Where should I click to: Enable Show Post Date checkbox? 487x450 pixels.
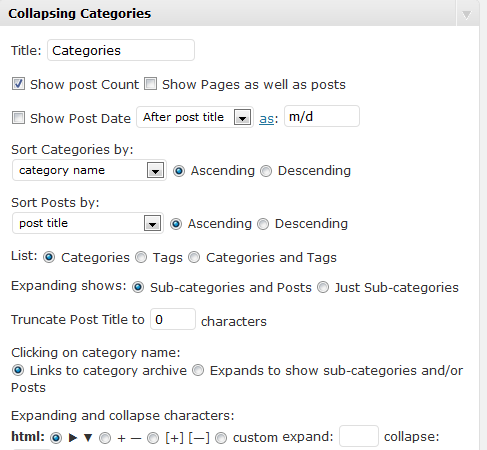18,118
